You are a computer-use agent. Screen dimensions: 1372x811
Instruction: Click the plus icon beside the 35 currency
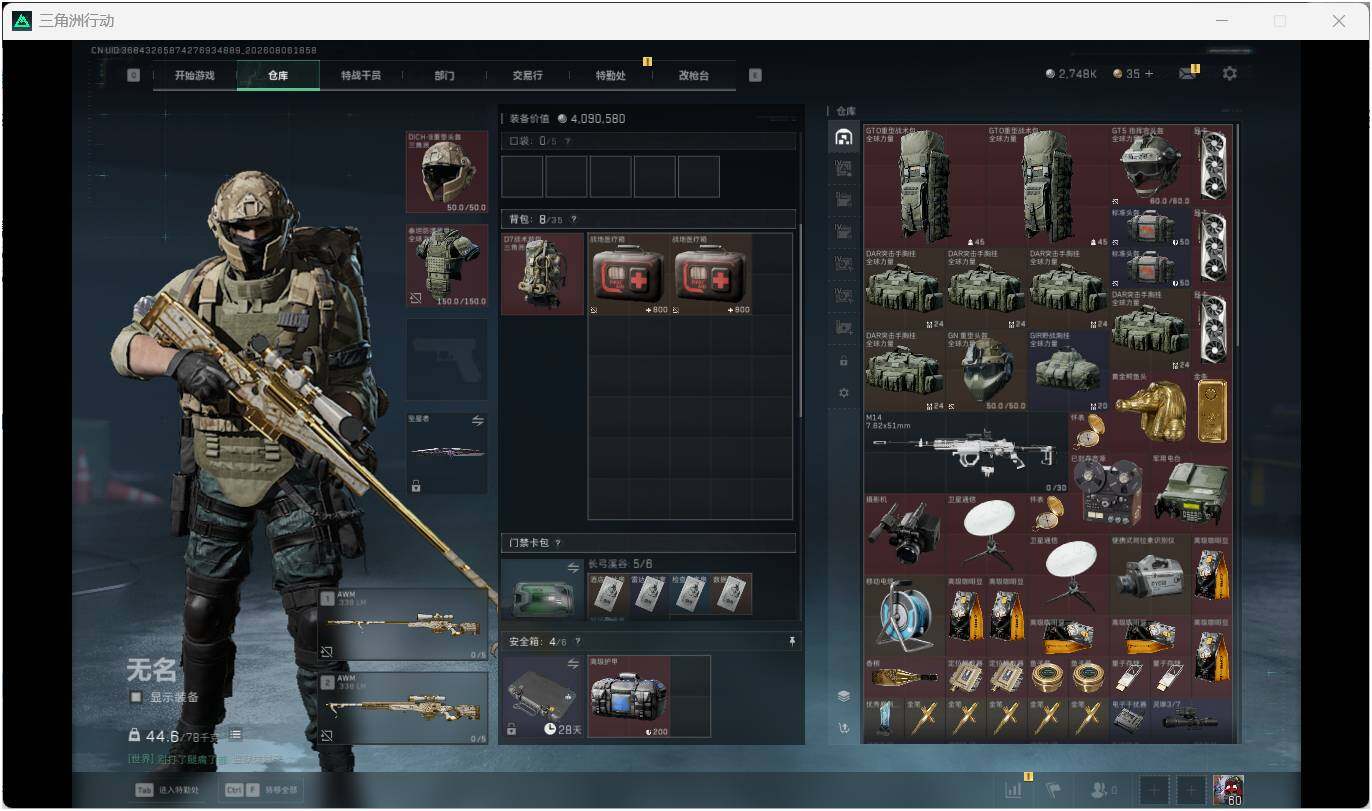1148,74
